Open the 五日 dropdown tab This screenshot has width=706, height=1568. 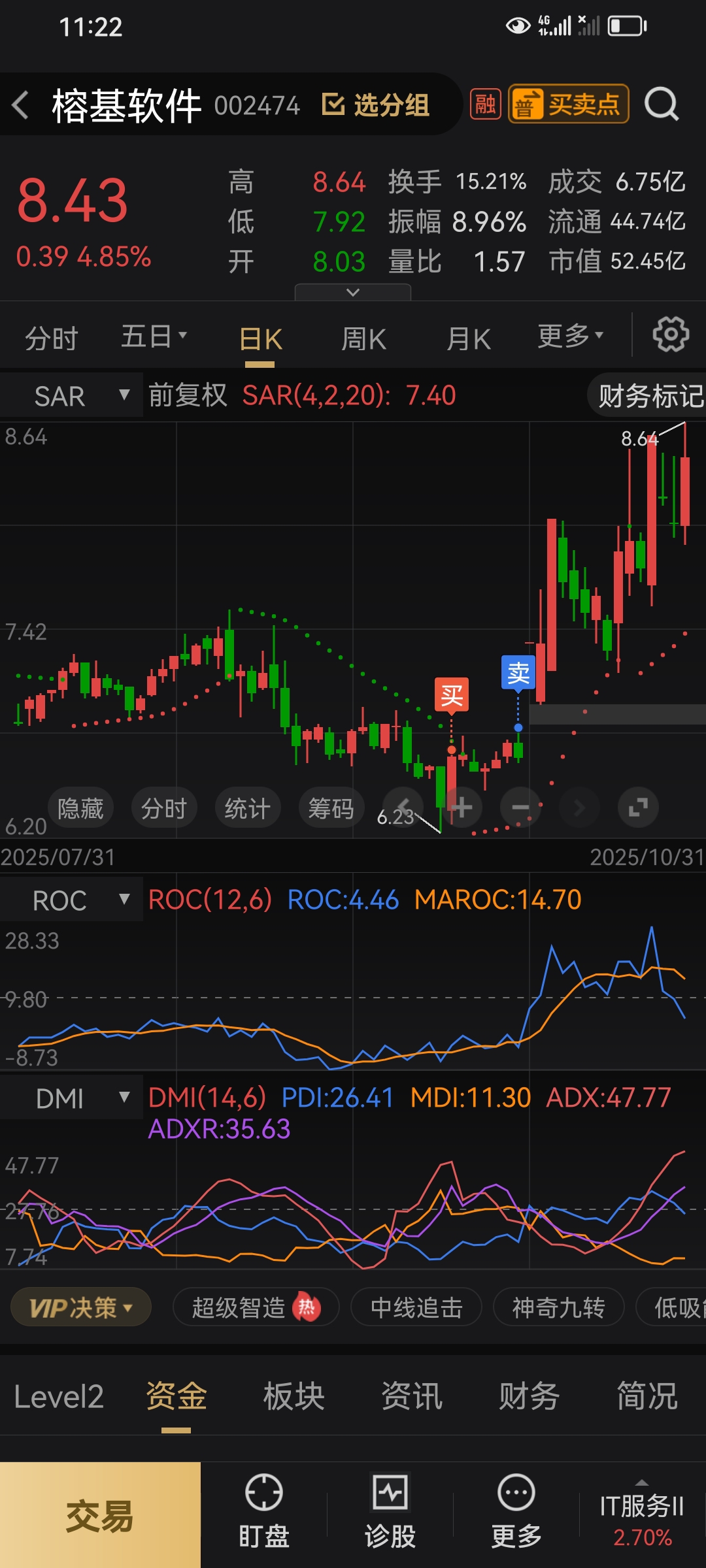(x=154, y=337)
